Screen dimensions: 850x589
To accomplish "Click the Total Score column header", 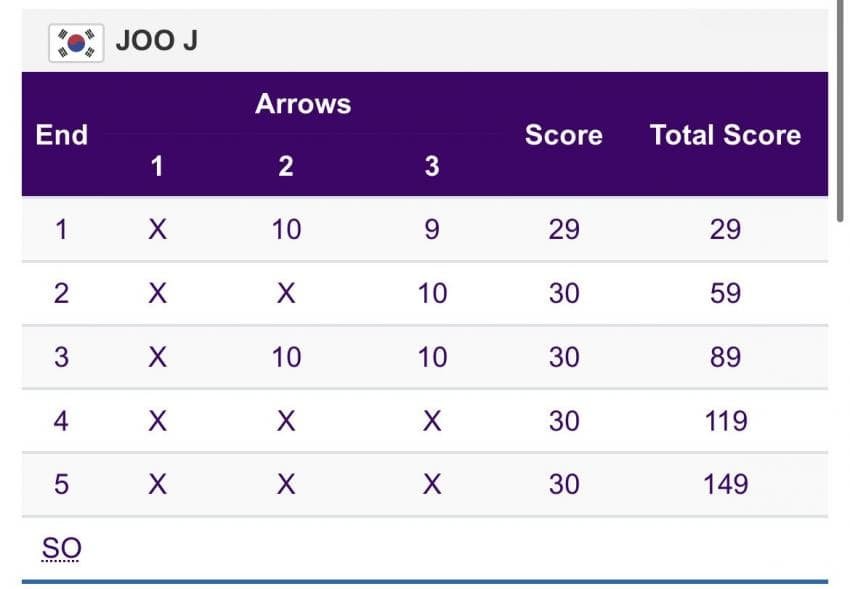I will click(x=725, y=135).
